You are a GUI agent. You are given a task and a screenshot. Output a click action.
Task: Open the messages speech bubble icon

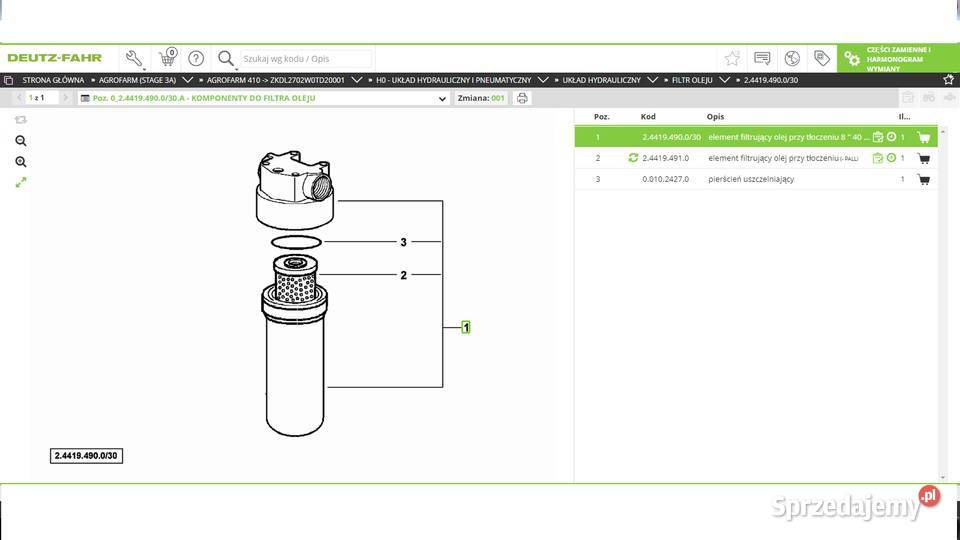[762, 58]
